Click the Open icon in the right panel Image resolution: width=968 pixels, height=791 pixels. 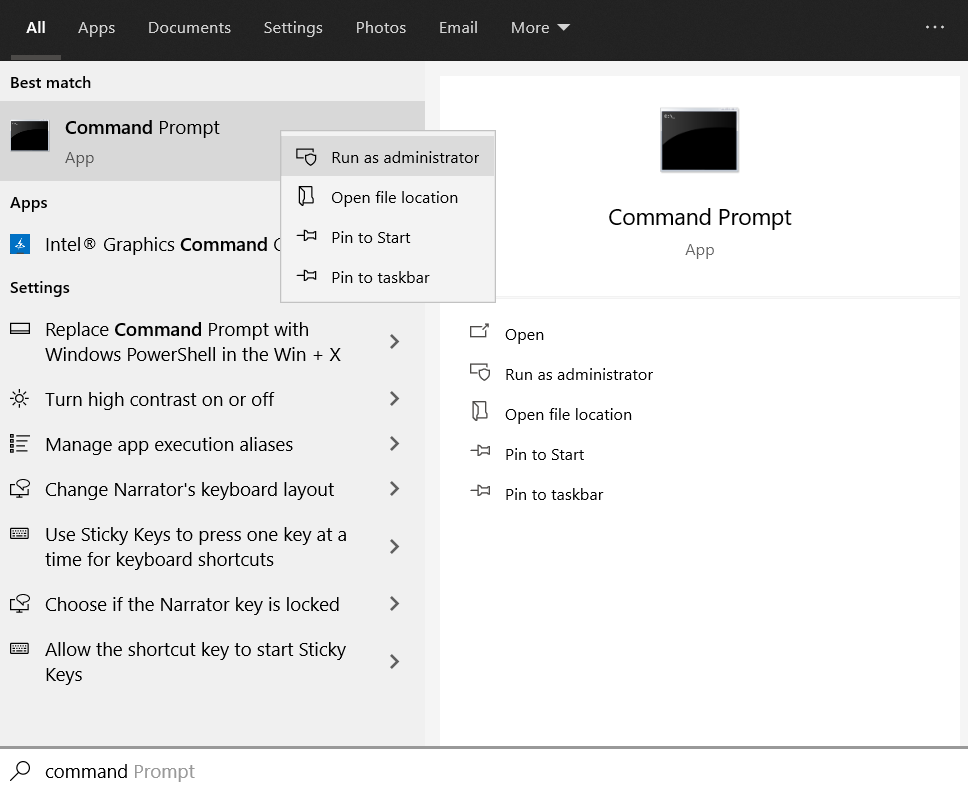(480, 333)
